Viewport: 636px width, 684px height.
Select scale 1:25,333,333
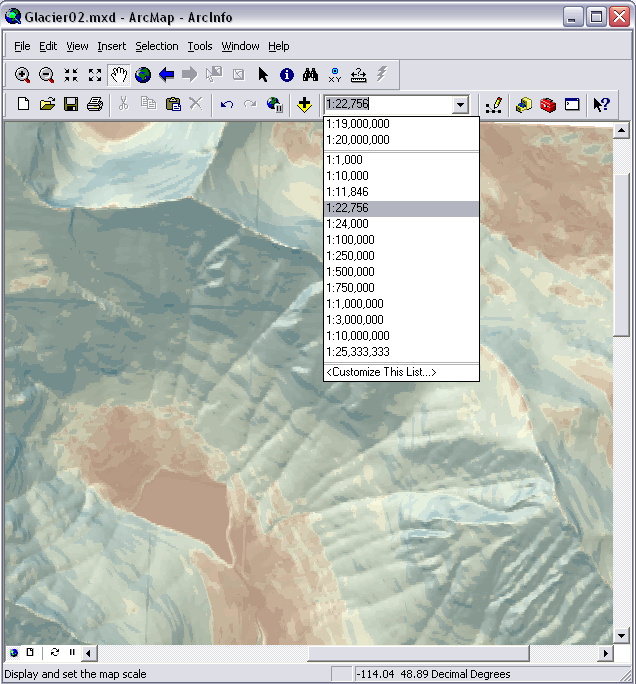click(401, 352)
